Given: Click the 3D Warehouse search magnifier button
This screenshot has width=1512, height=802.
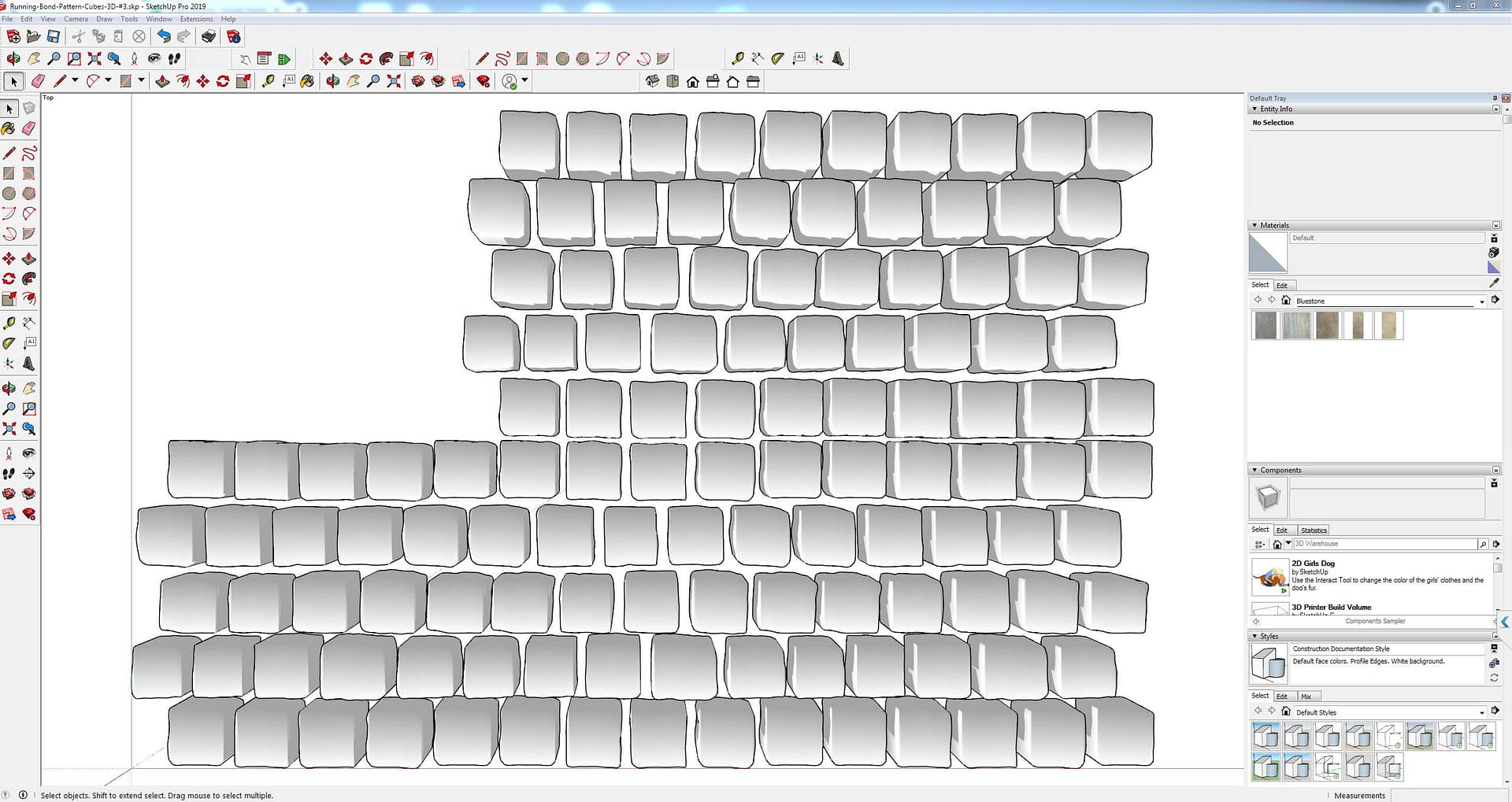Looking at the screenshot, I should 1483,544.
